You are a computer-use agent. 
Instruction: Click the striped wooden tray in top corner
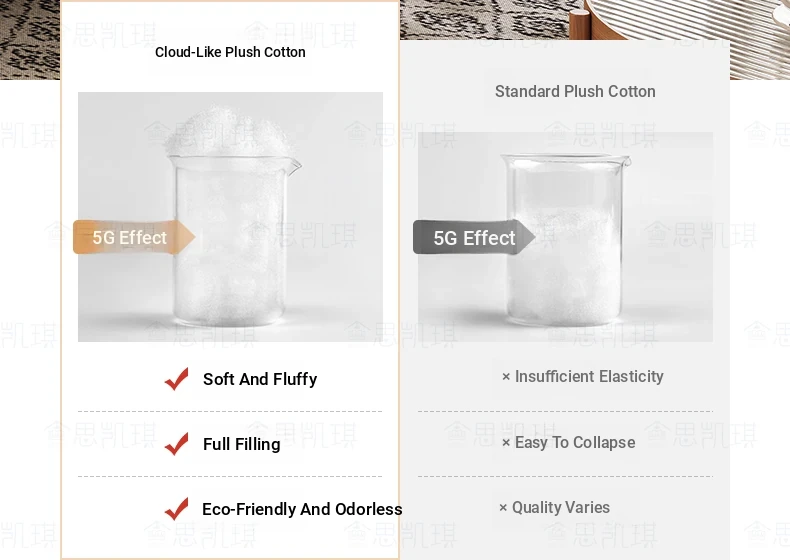coord(680,19)
